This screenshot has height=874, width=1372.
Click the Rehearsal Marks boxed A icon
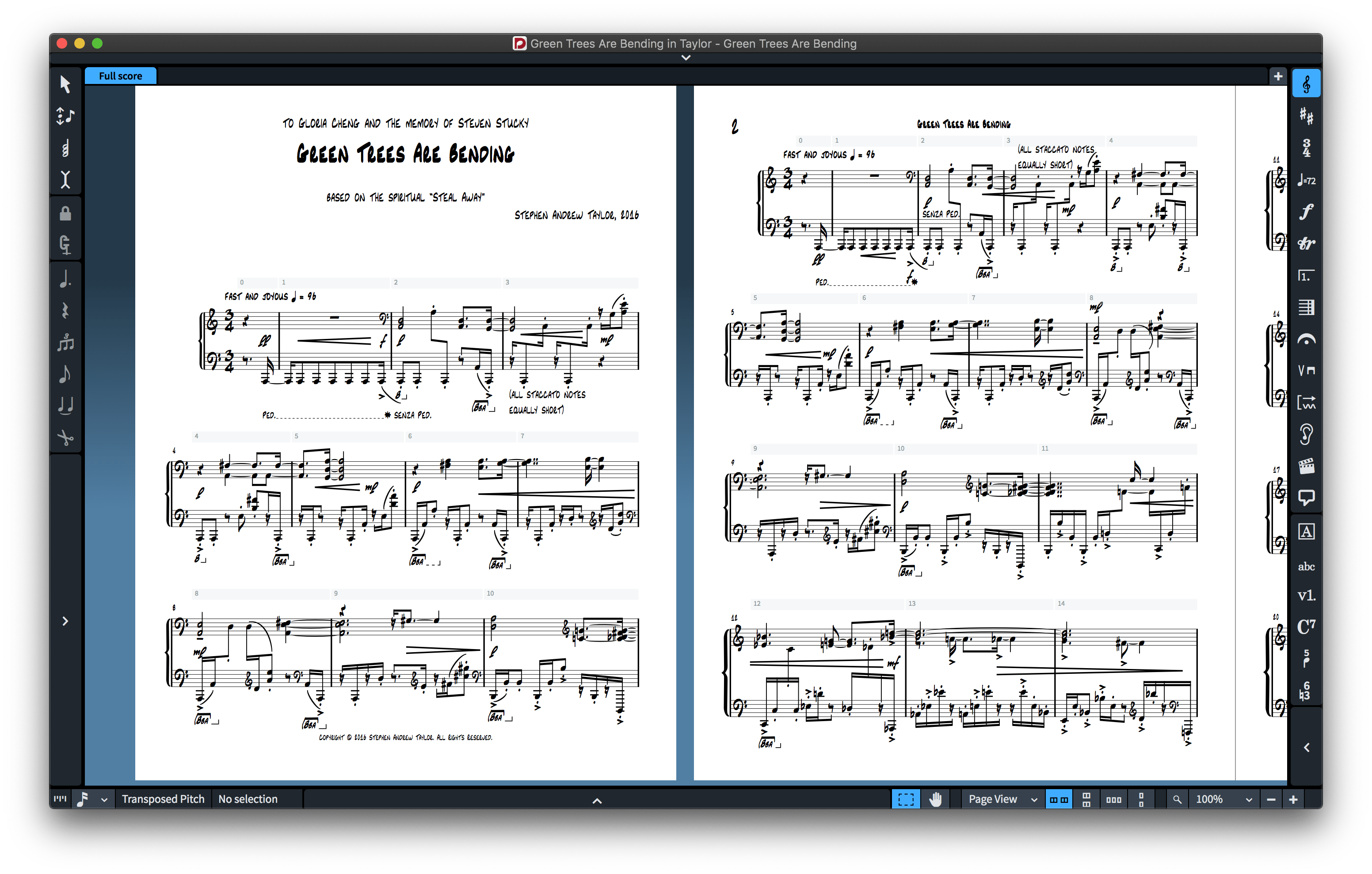click(x=1306, y=532)
